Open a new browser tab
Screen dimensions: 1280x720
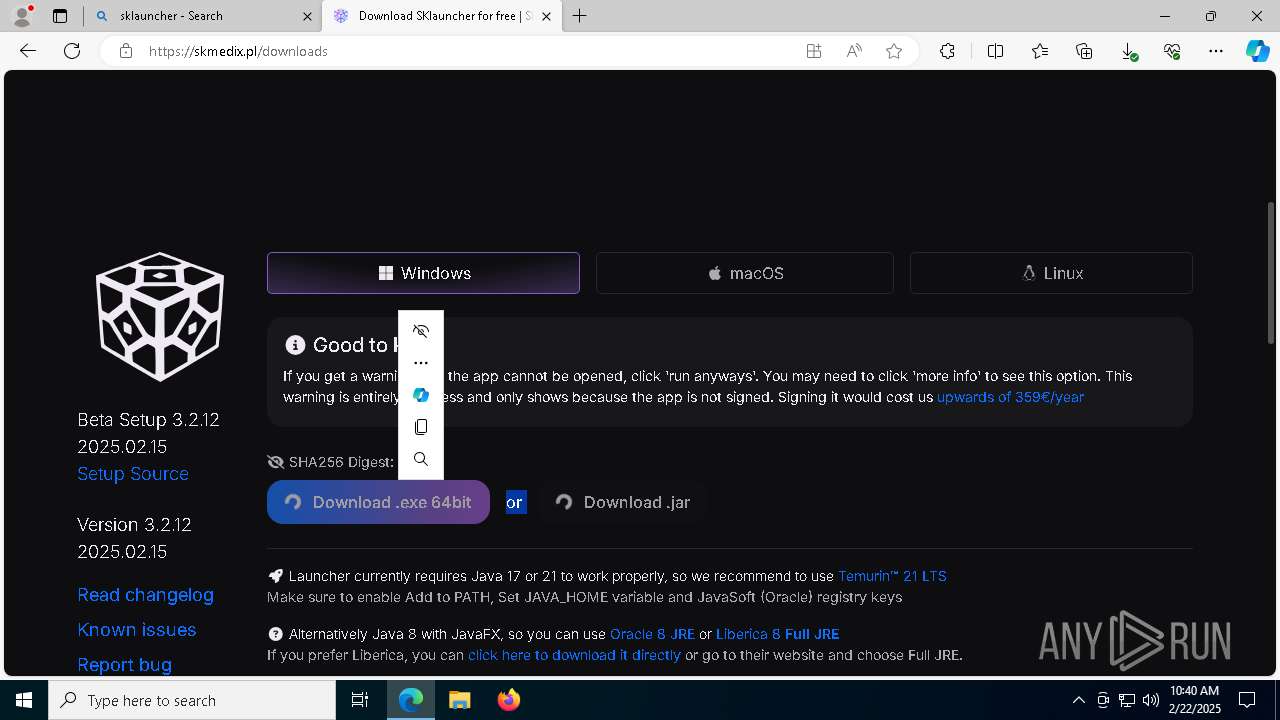(x=580, y=16)
